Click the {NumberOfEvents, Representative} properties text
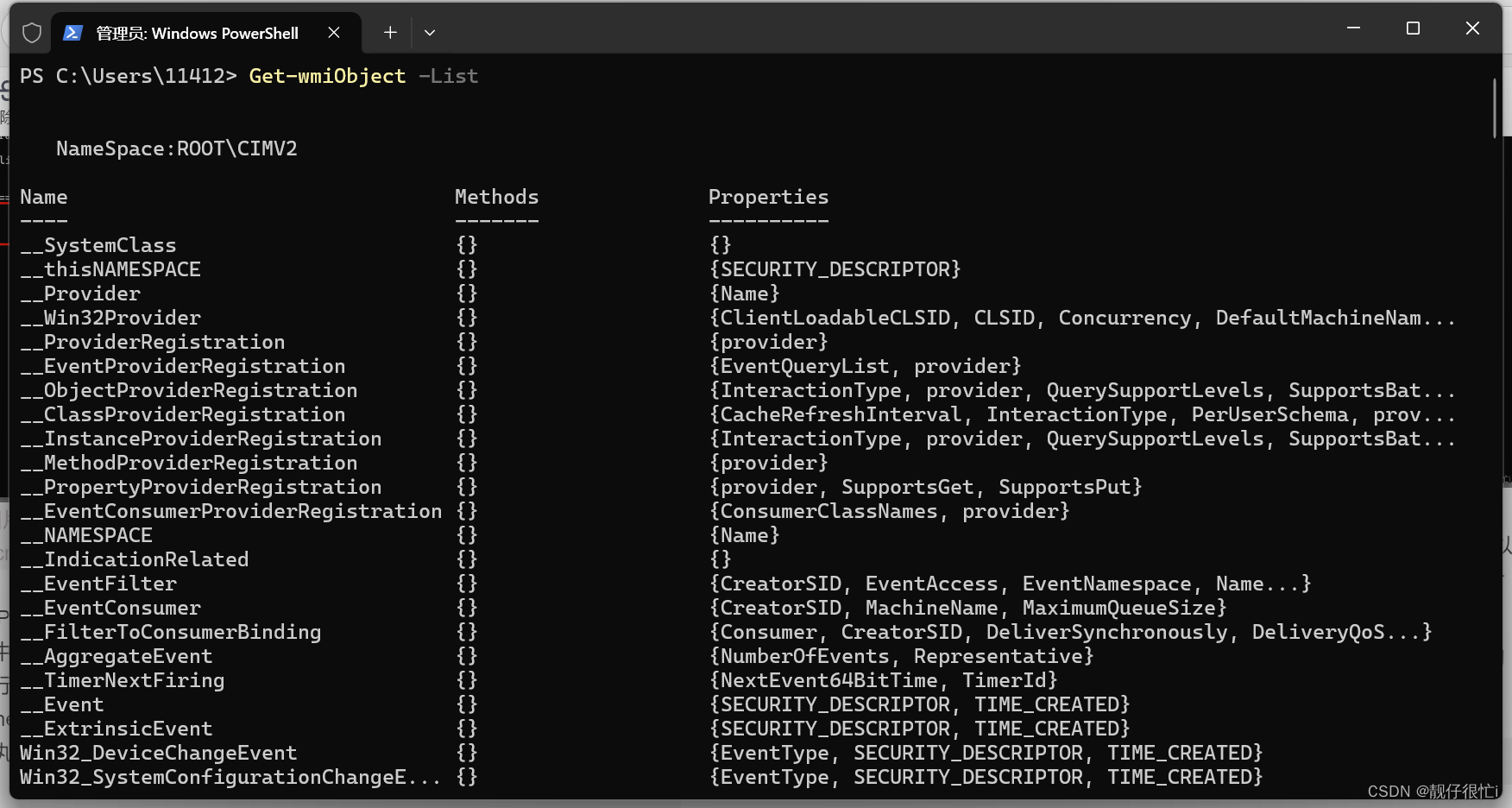This screenshot has height=808, width=1512. [902, 656]
